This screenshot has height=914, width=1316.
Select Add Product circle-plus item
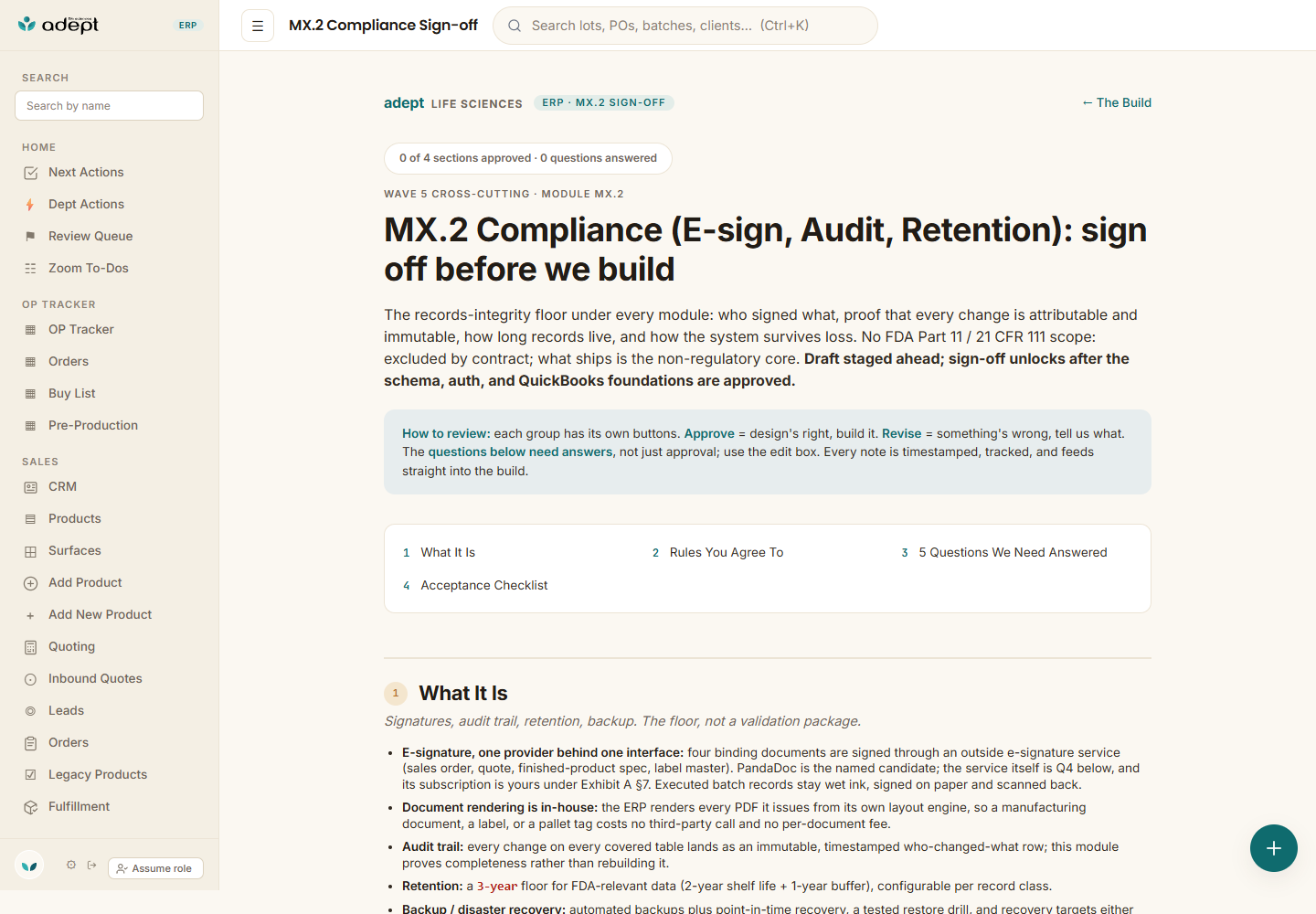click(110, 582)
